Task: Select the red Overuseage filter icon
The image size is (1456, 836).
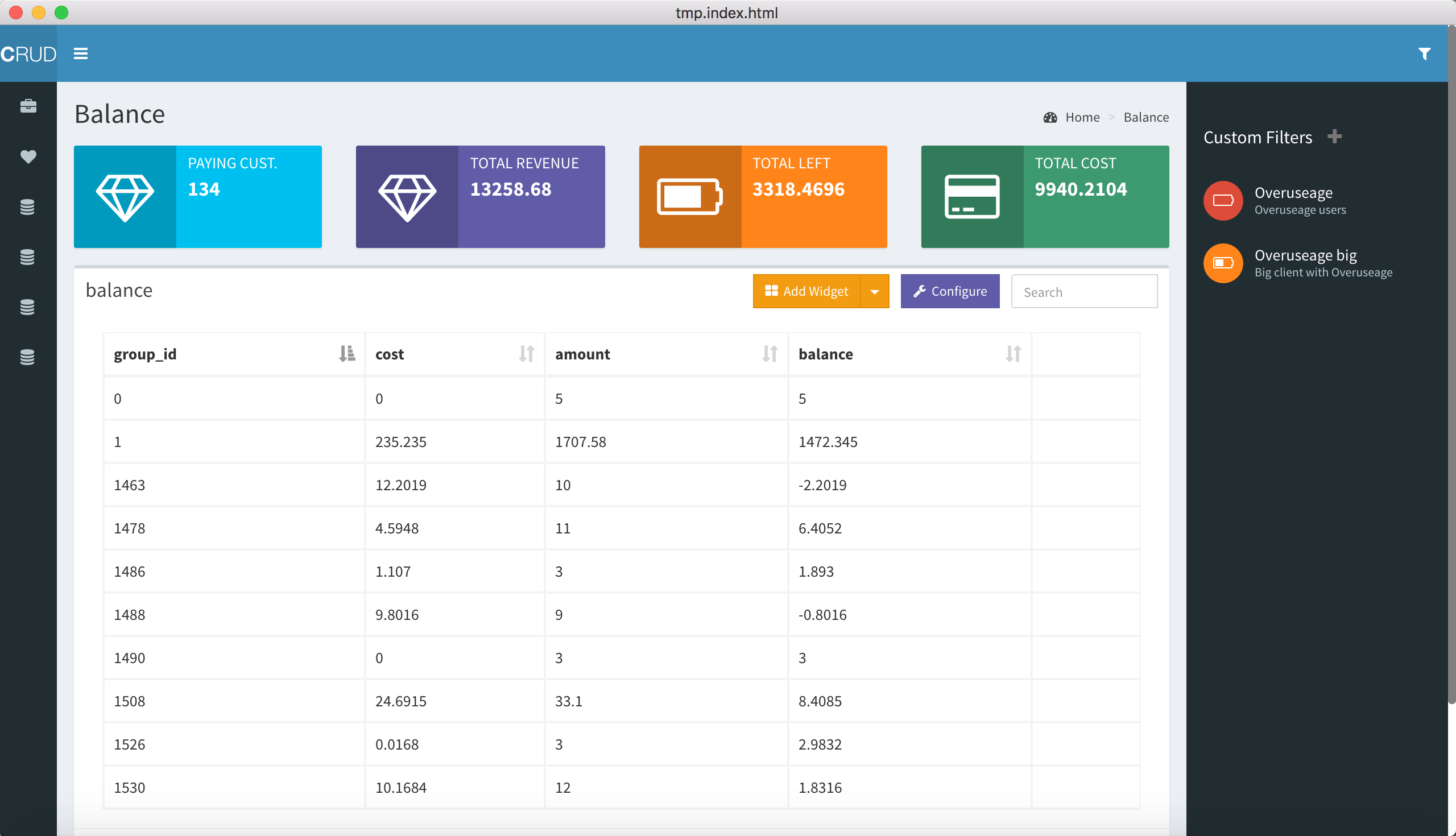Action: [x=1223, y=200]
